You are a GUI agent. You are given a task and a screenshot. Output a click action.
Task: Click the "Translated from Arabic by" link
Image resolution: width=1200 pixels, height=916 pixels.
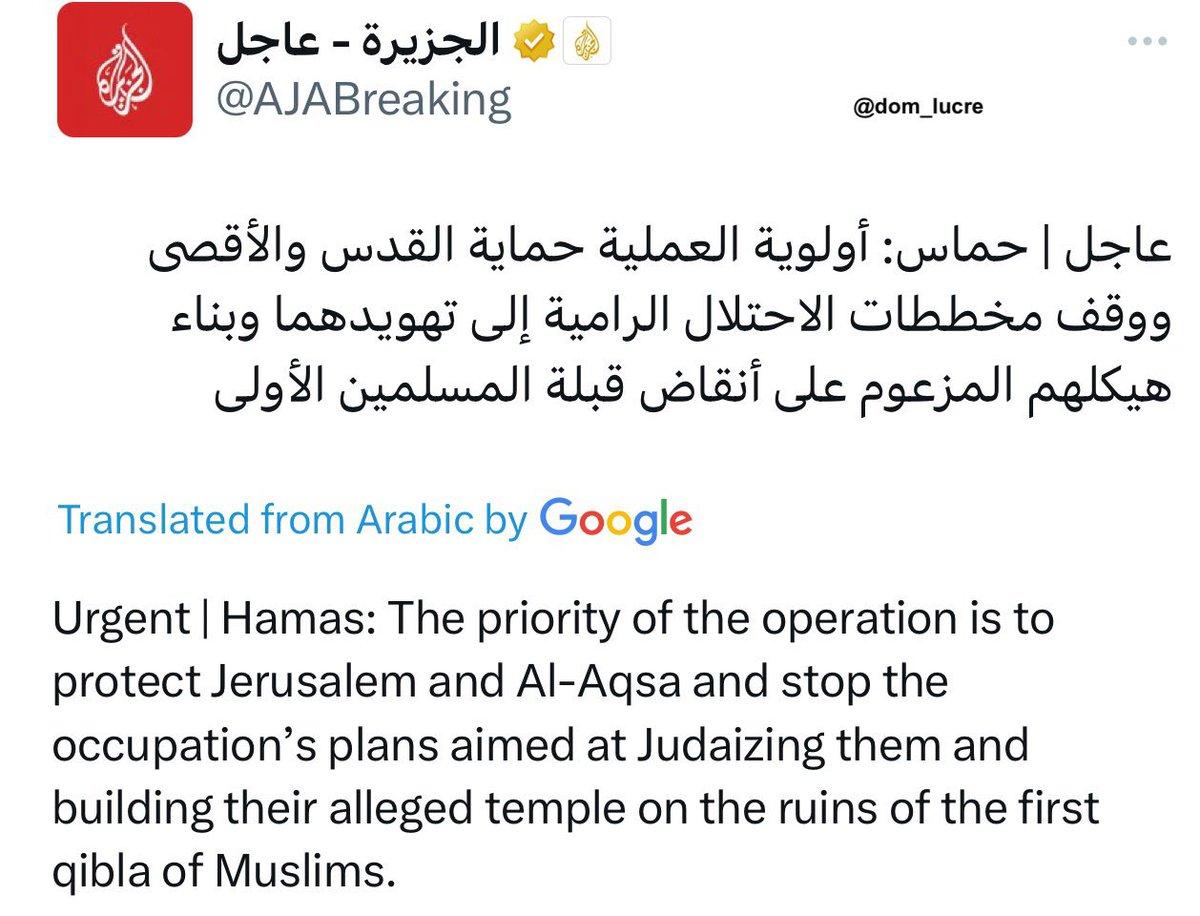tap(292, 520)
